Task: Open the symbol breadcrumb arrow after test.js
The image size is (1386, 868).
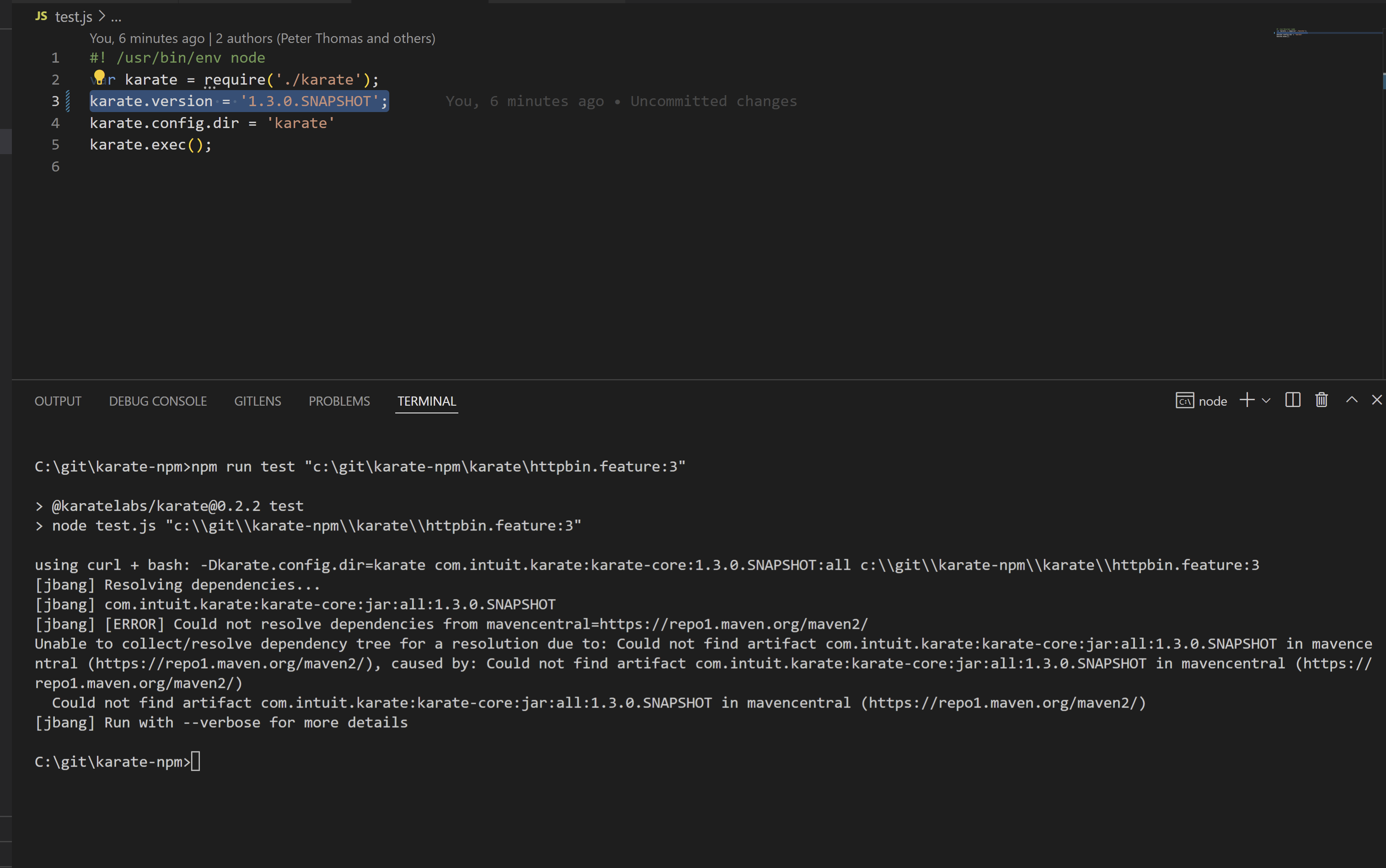Action: coord(102,16)
